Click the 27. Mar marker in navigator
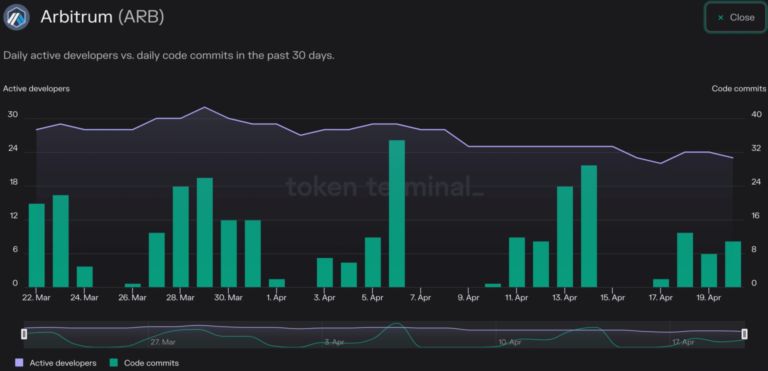The image size is (768, 371). pos(163,342)
